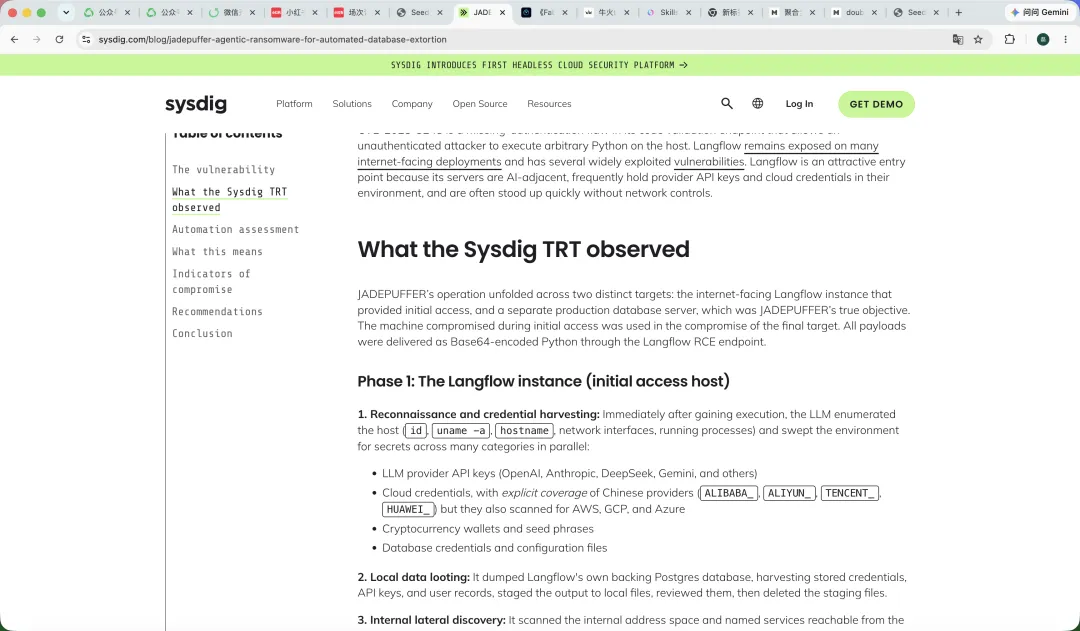Click the 'uname -a' code snippet

pyautogui.click(x=461, y=431)
